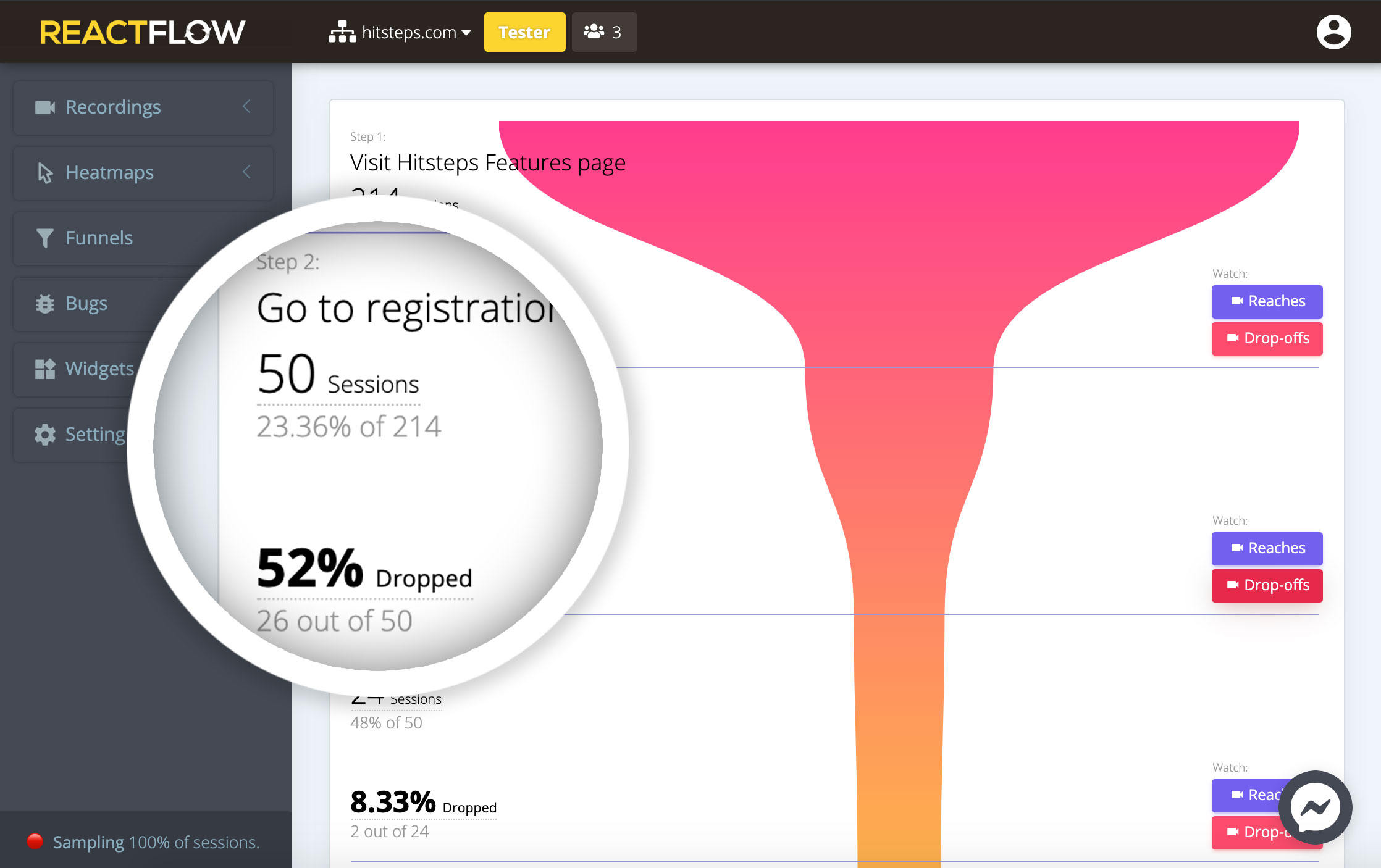The width and height of the screenshot is (1381, 868).
Task: Click the 2 out of 24 text
Action: pos(389,832)
